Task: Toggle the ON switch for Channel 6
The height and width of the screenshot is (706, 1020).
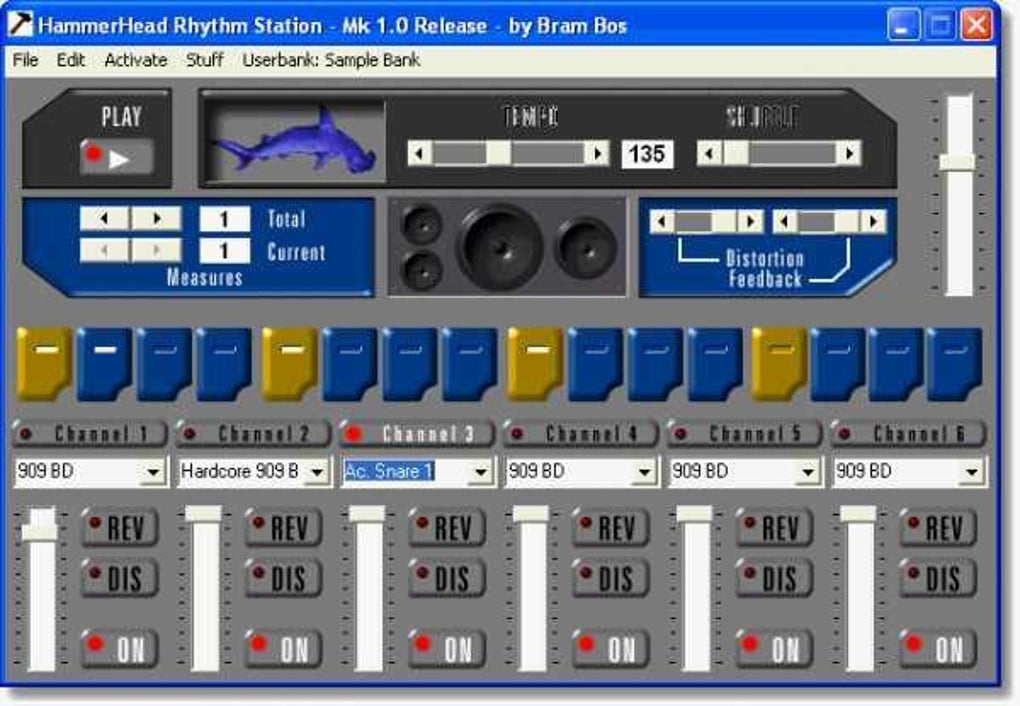Action: coord(937,648)
